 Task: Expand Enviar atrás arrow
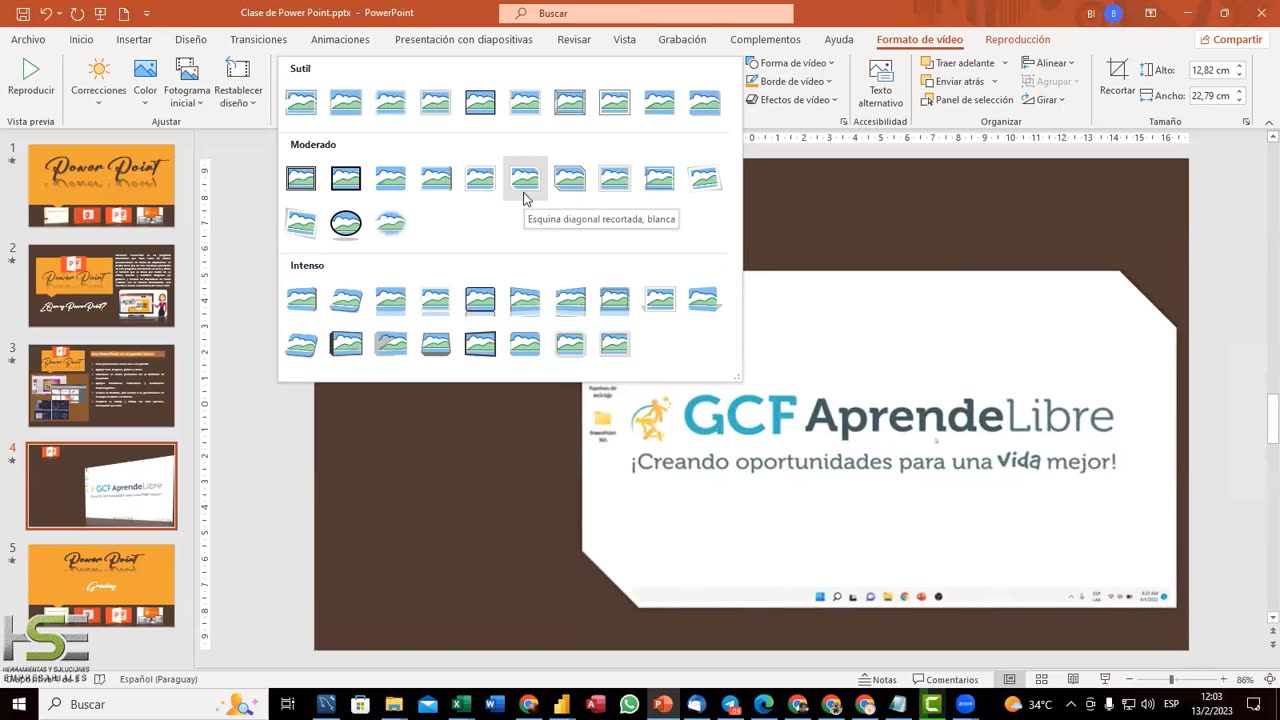click(994, 81)
